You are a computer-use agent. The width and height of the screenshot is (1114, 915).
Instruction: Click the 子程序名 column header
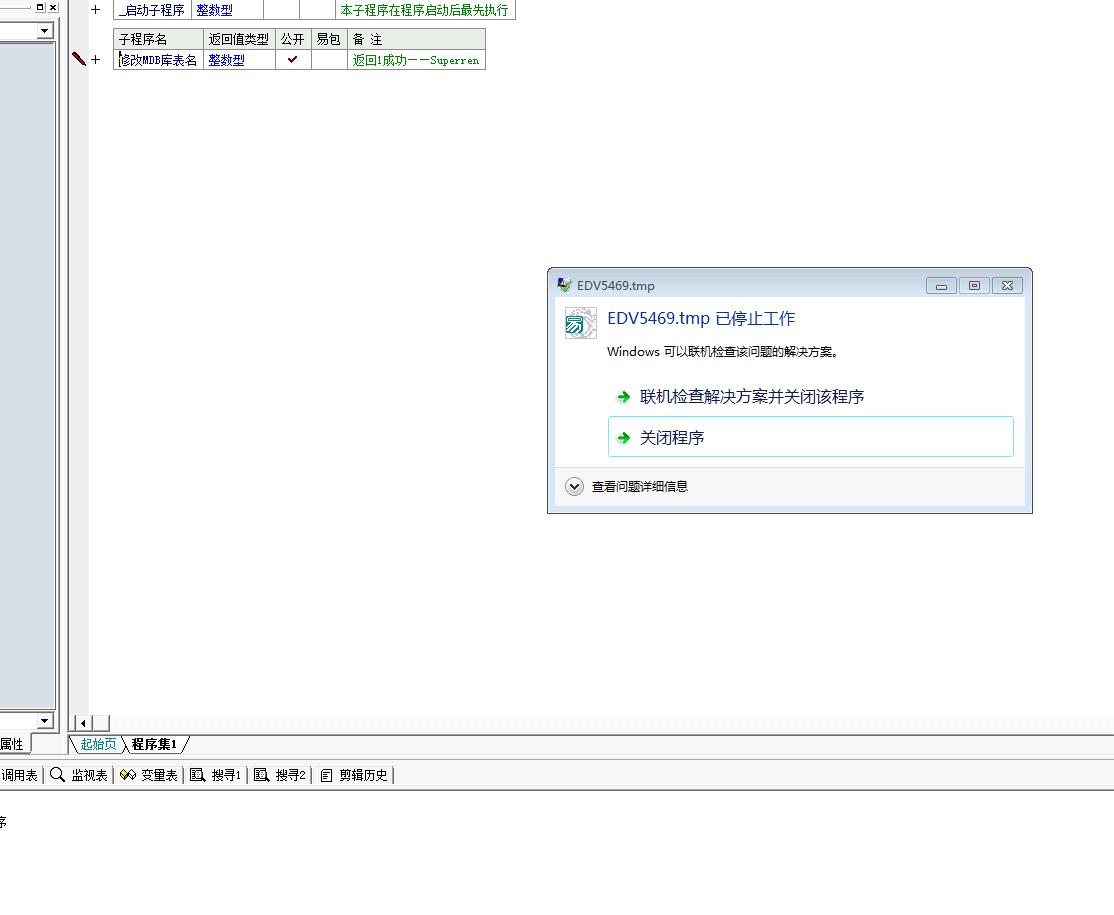point(158,39)
